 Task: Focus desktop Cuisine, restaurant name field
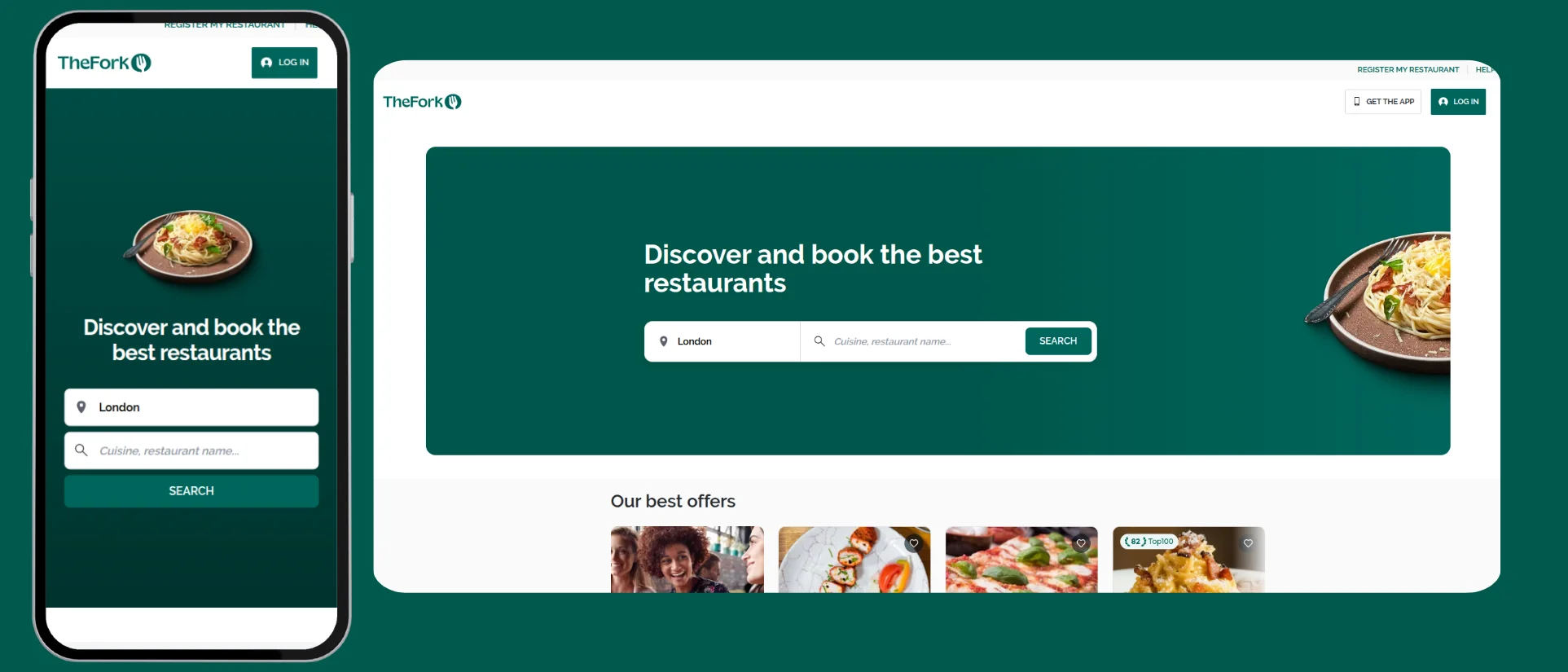tap(912, 341)
